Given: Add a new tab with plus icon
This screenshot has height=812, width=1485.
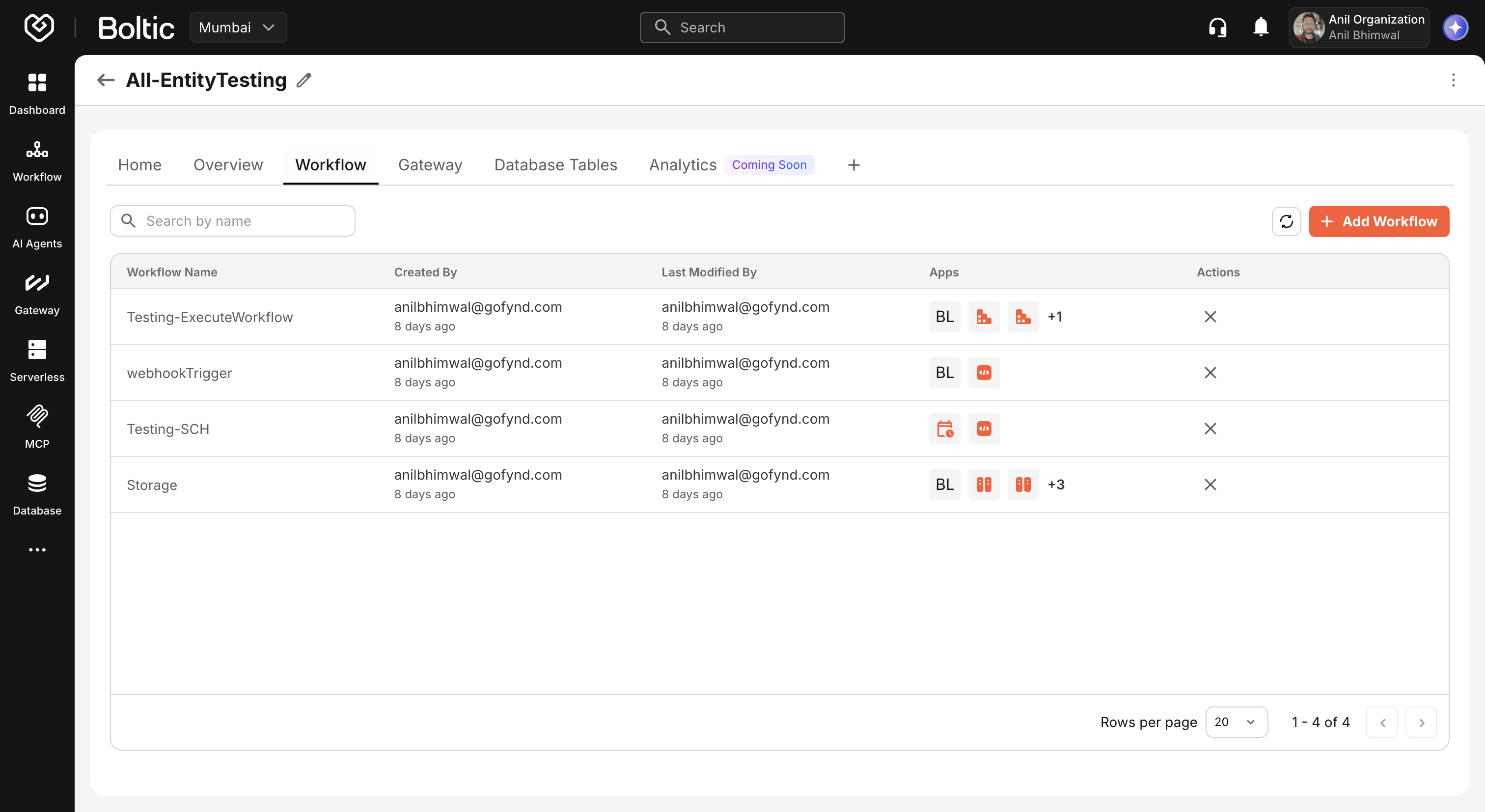Looking at the screenshot, I should tap(854, 165).
